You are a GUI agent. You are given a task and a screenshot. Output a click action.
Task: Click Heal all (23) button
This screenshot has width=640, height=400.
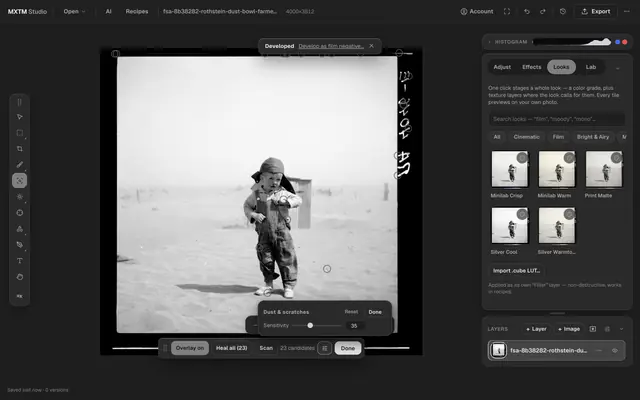231,348
